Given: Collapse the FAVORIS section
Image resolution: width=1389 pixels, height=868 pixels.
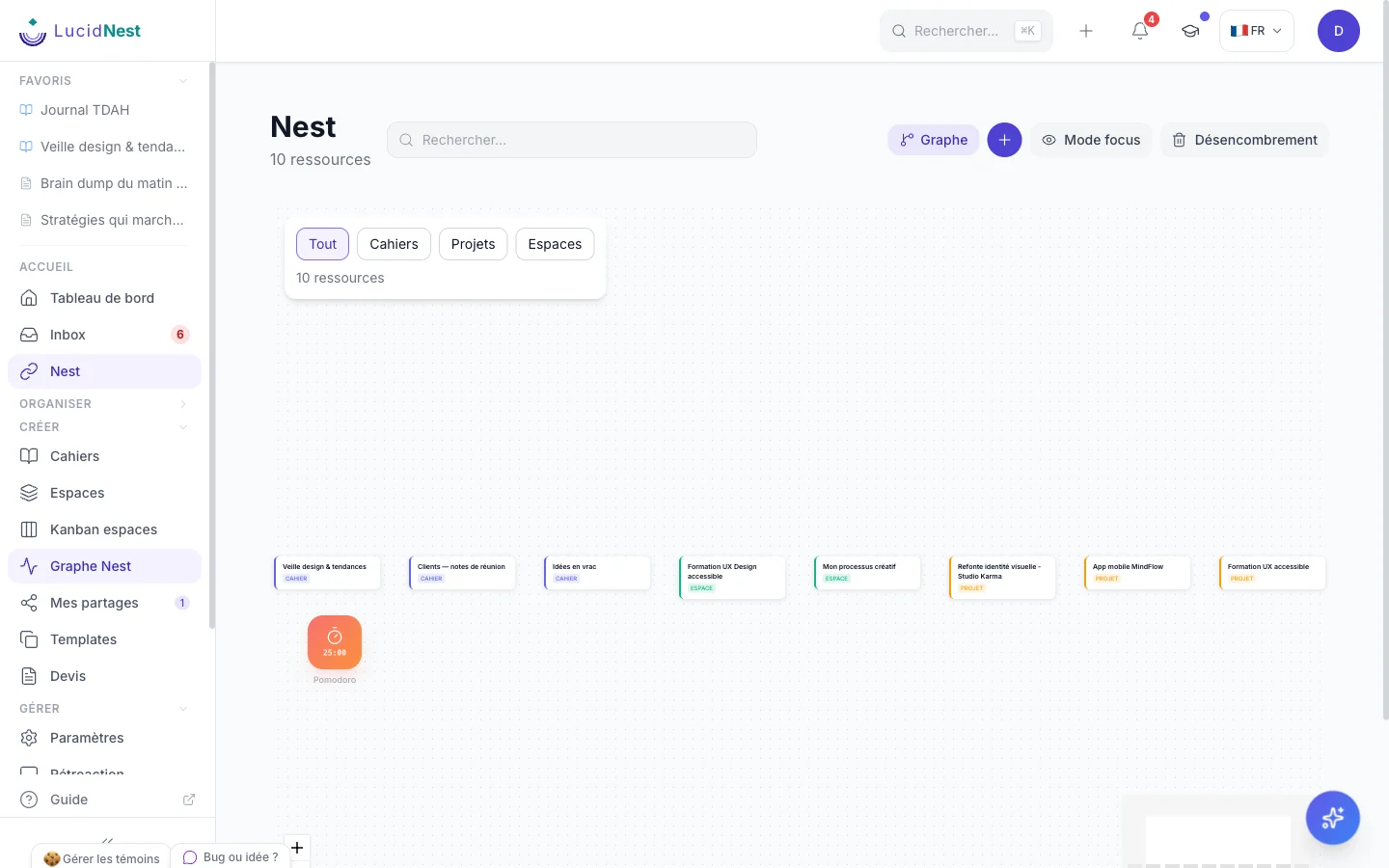Looking at the screenshot, I should click(183, 81).
